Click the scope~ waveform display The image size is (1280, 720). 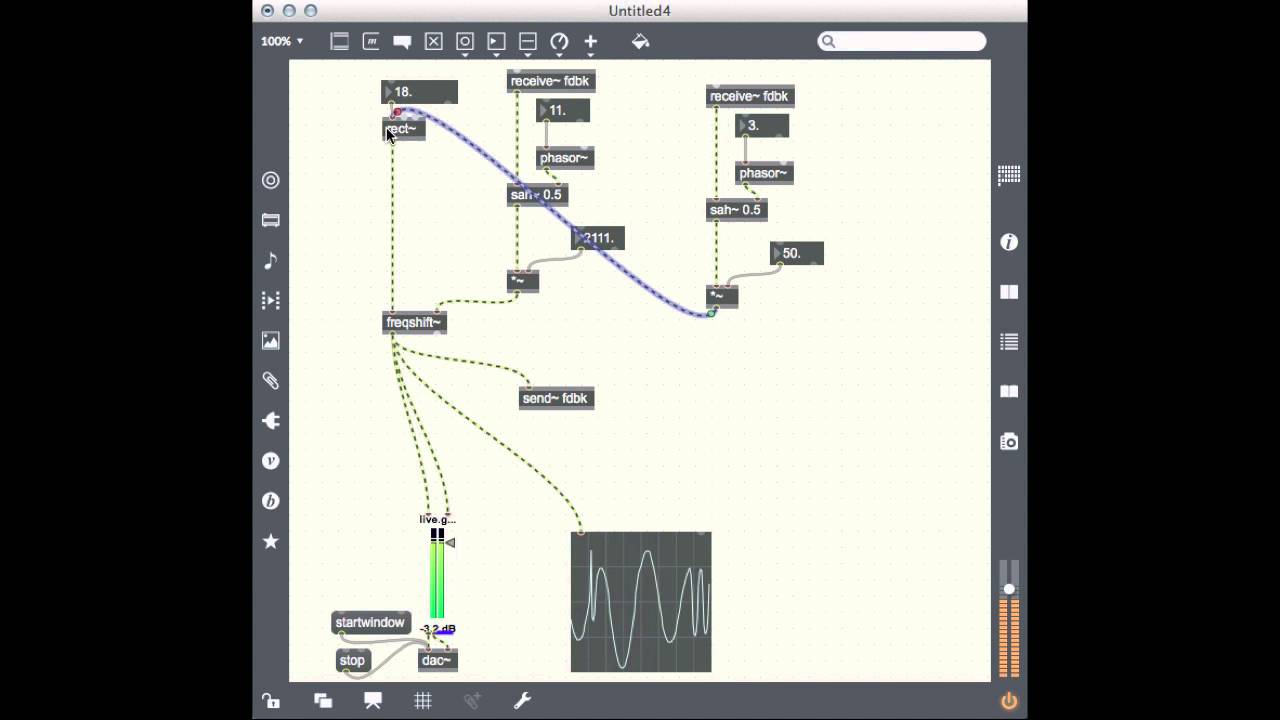tap(641, 602)
